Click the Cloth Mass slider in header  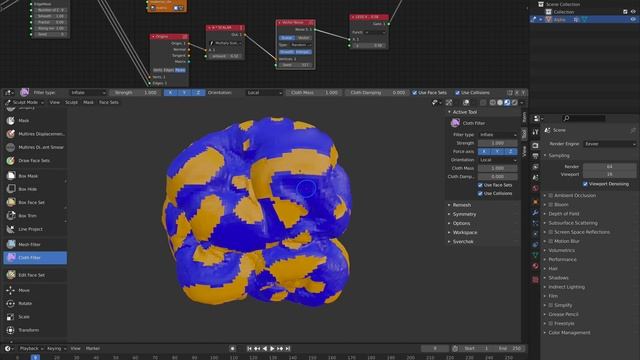314,93
